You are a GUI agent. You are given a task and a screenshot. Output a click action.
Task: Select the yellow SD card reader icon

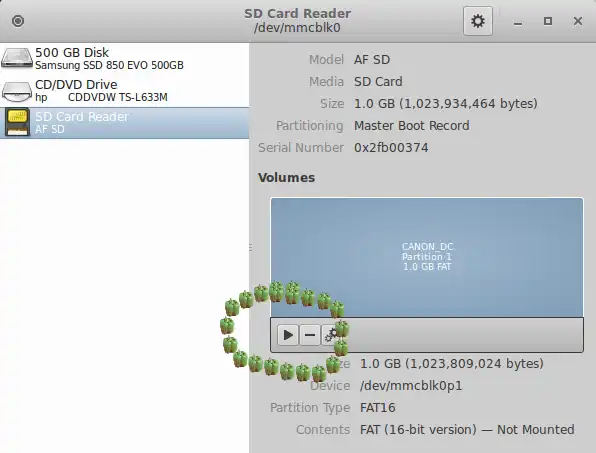17,122
